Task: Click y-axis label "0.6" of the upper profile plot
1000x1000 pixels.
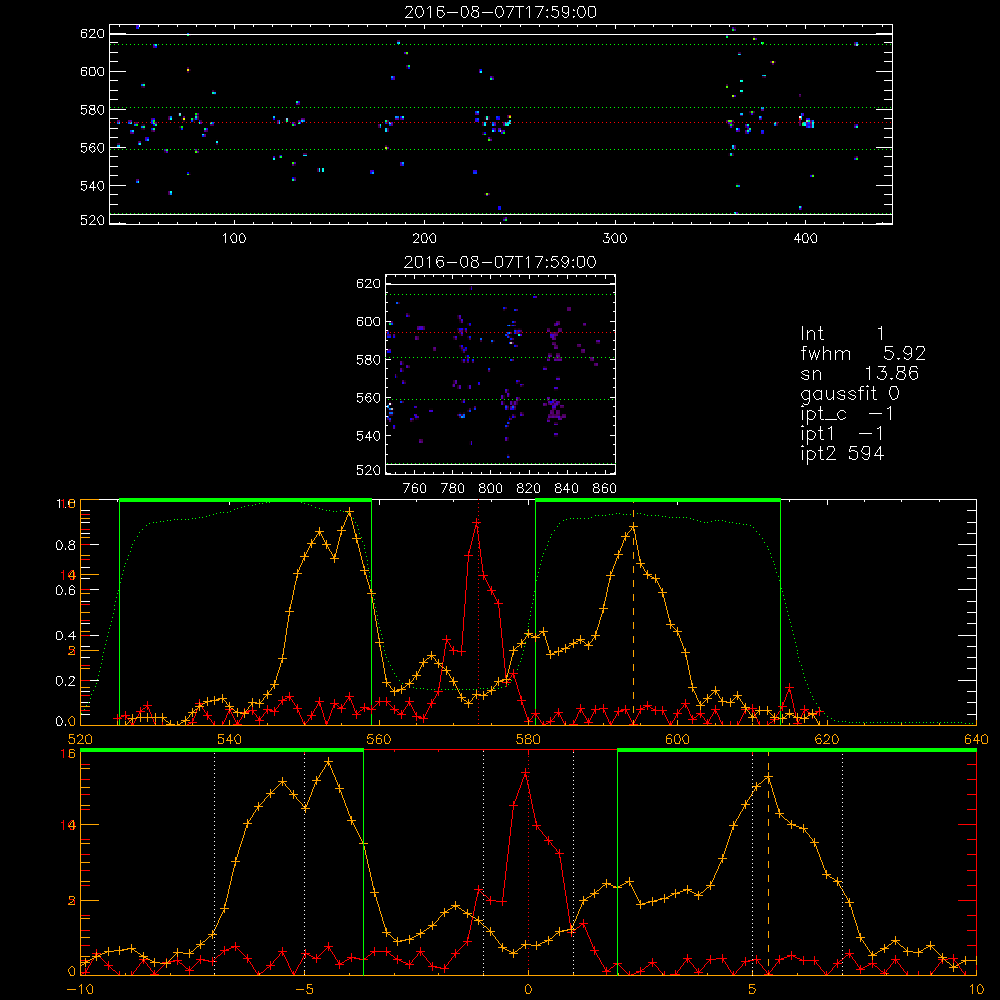Action: [x=66, y=591]
